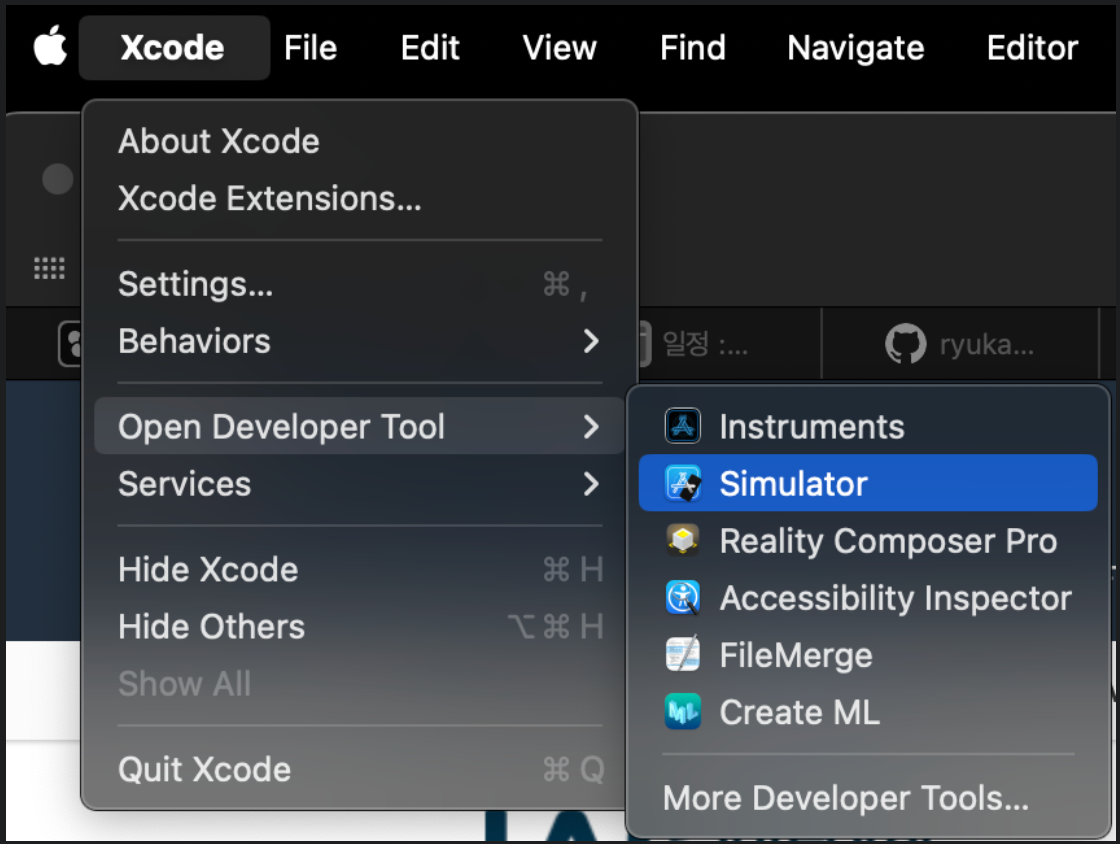This screenshot has width=1120, height=844.
Task: Select Quit Xcode
Action: coord(205,770)
